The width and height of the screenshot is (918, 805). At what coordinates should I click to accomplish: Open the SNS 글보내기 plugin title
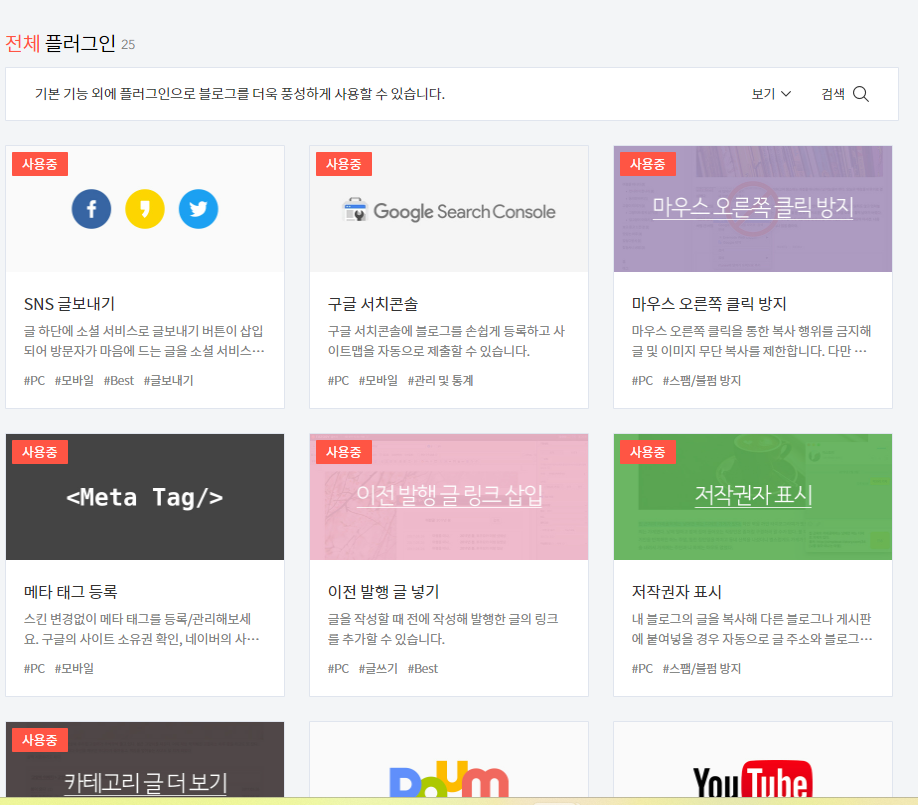pyautogui.click(x=69, y=304)
